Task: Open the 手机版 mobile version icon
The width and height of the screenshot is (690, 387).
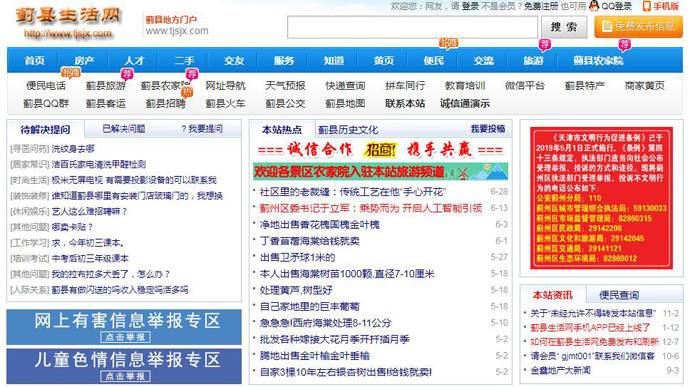Action: click(x=646, y=6)
